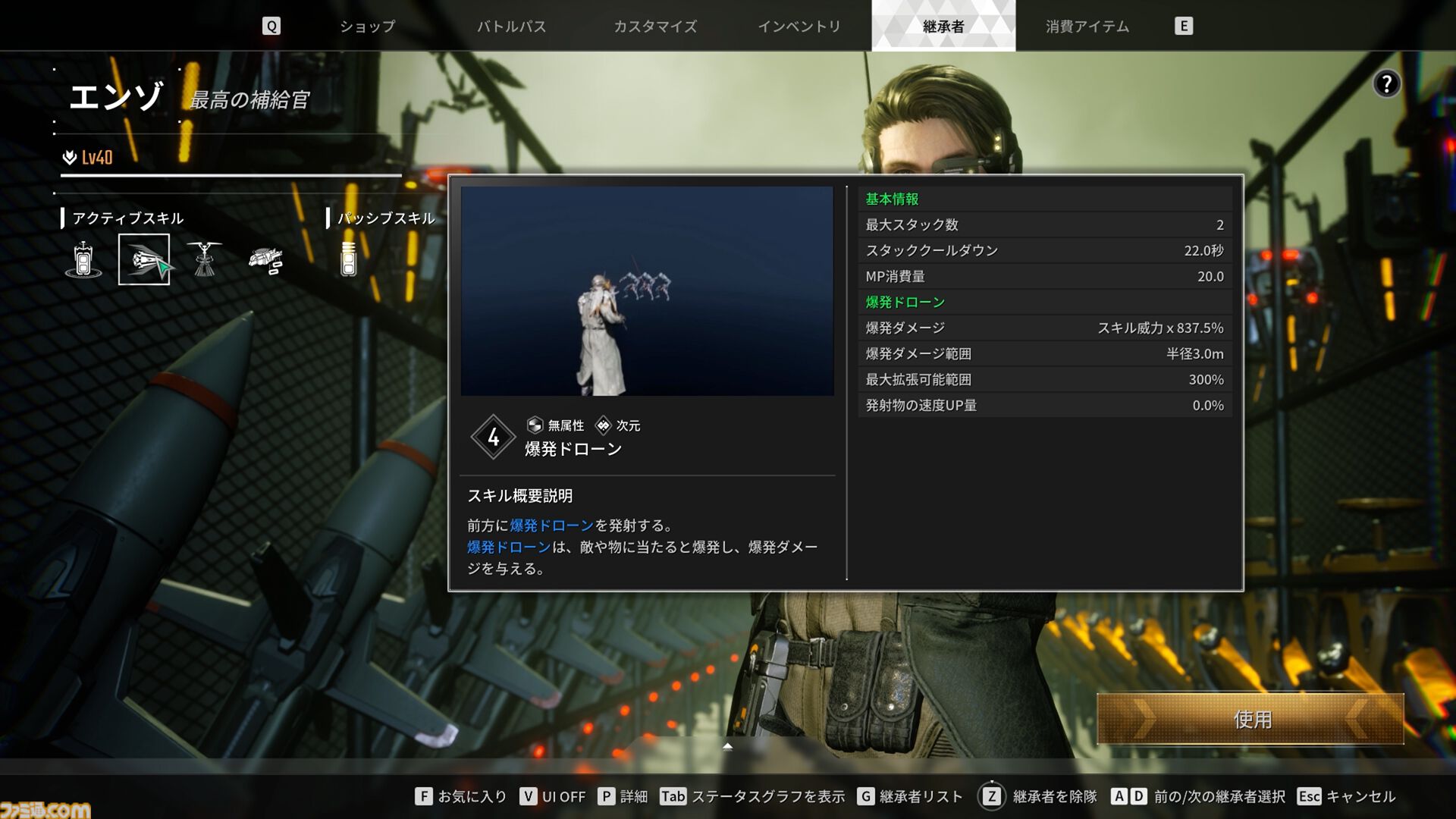Click the 爆発ドローン skill name title

click(573, 449)
